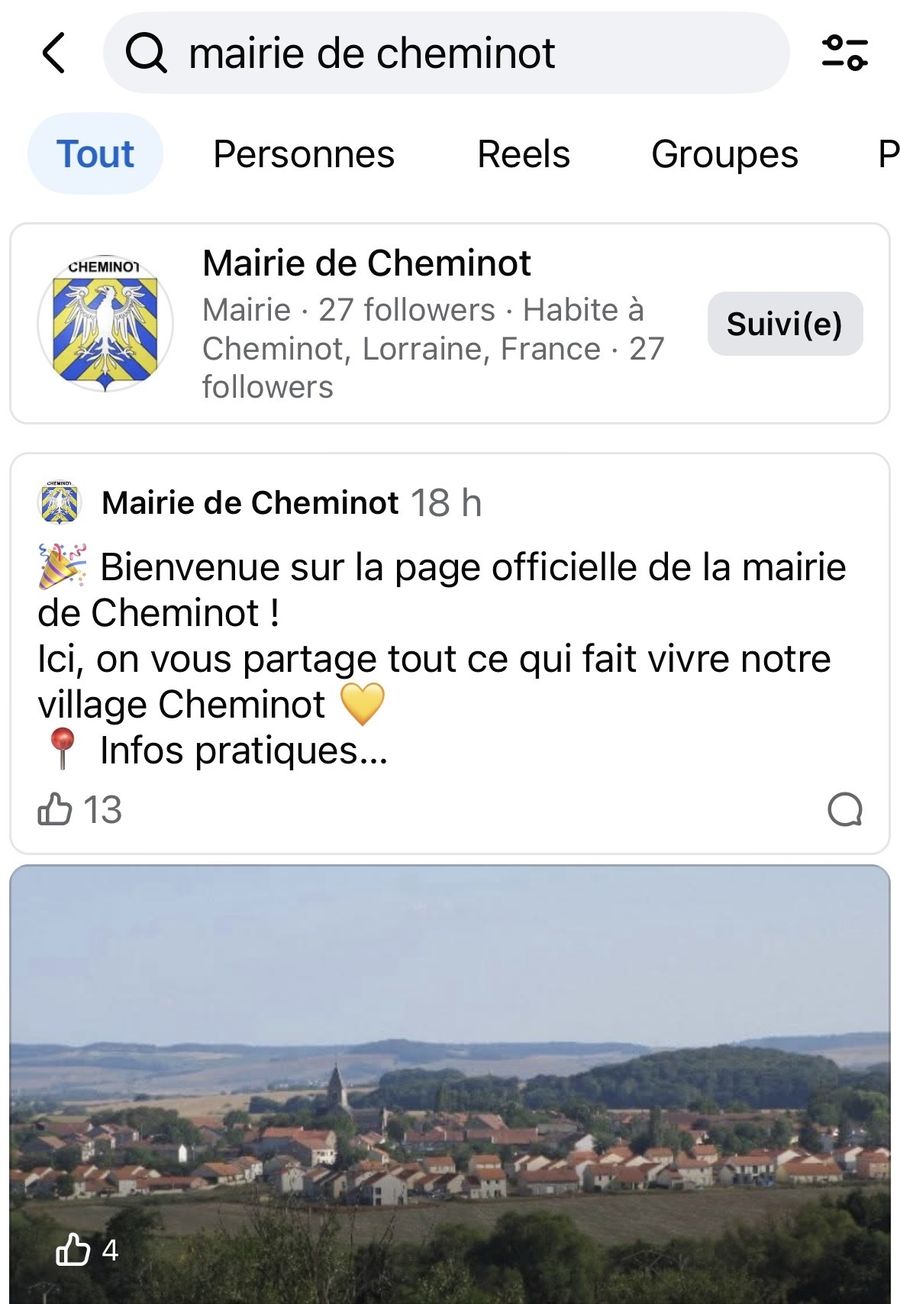Tap the '18 h' post timestamp
Viewport: 900px width, 1304px height.
[446, 503]
